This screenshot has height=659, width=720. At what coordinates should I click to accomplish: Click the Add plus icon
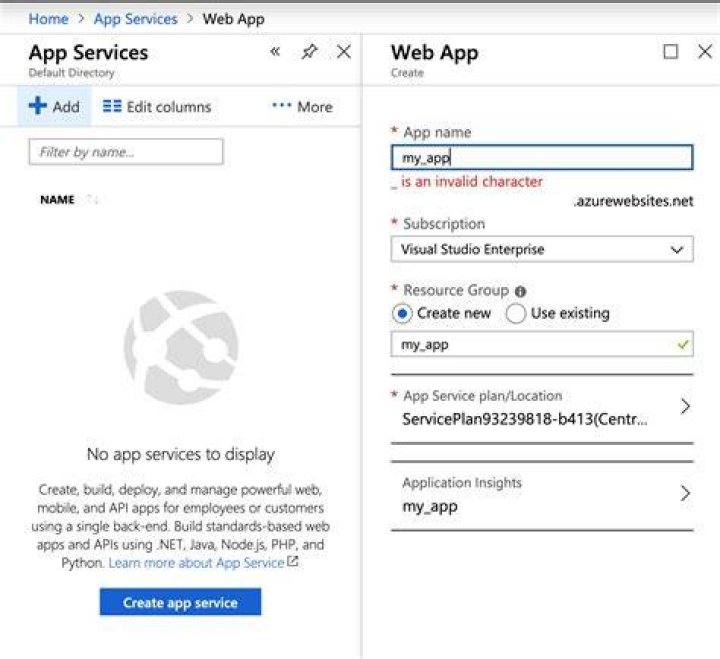pyautogui.click(x=38, y=106)
